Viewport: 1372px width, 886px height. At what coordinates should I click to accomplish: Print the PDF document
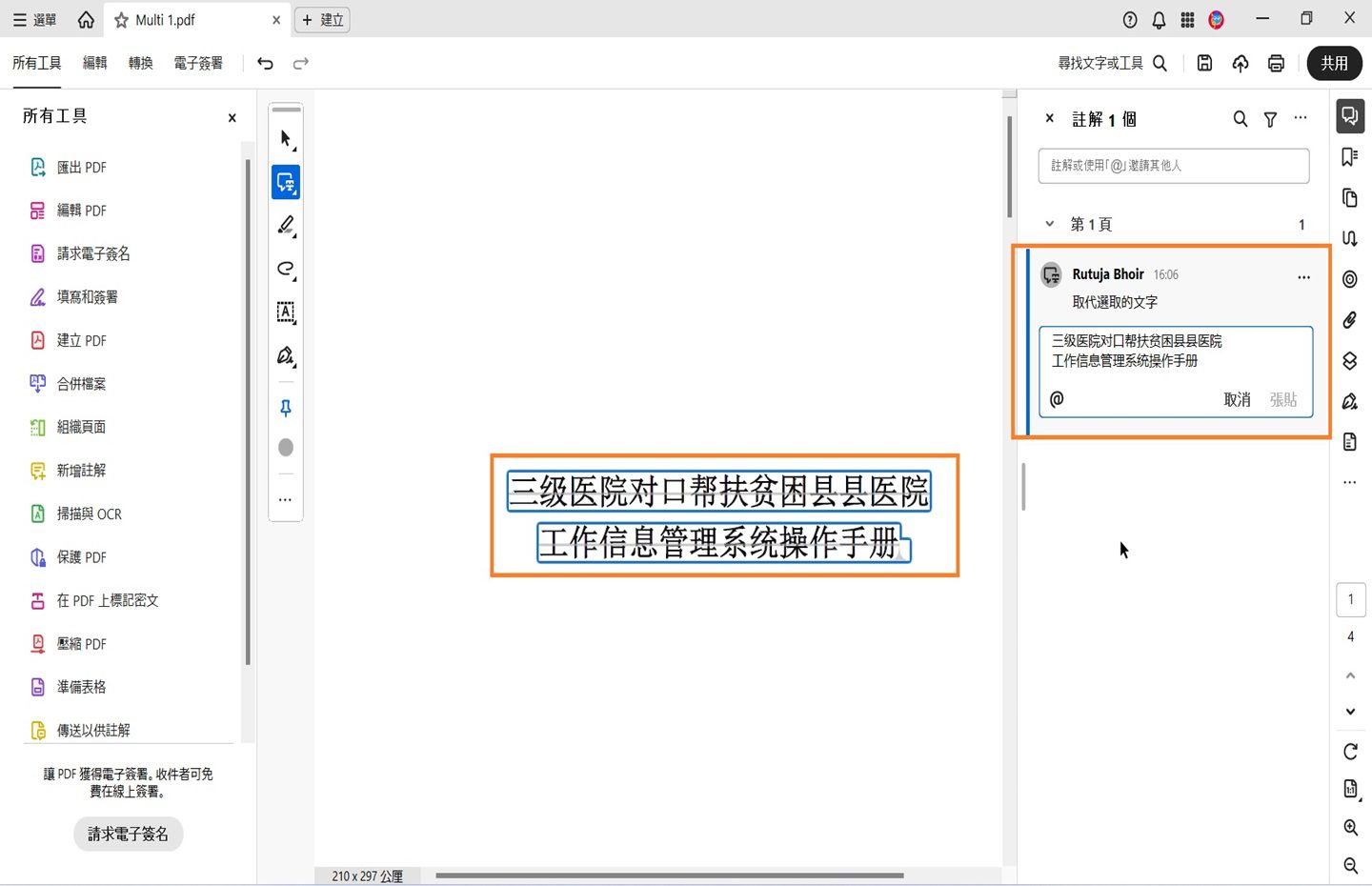(1276, 63)
